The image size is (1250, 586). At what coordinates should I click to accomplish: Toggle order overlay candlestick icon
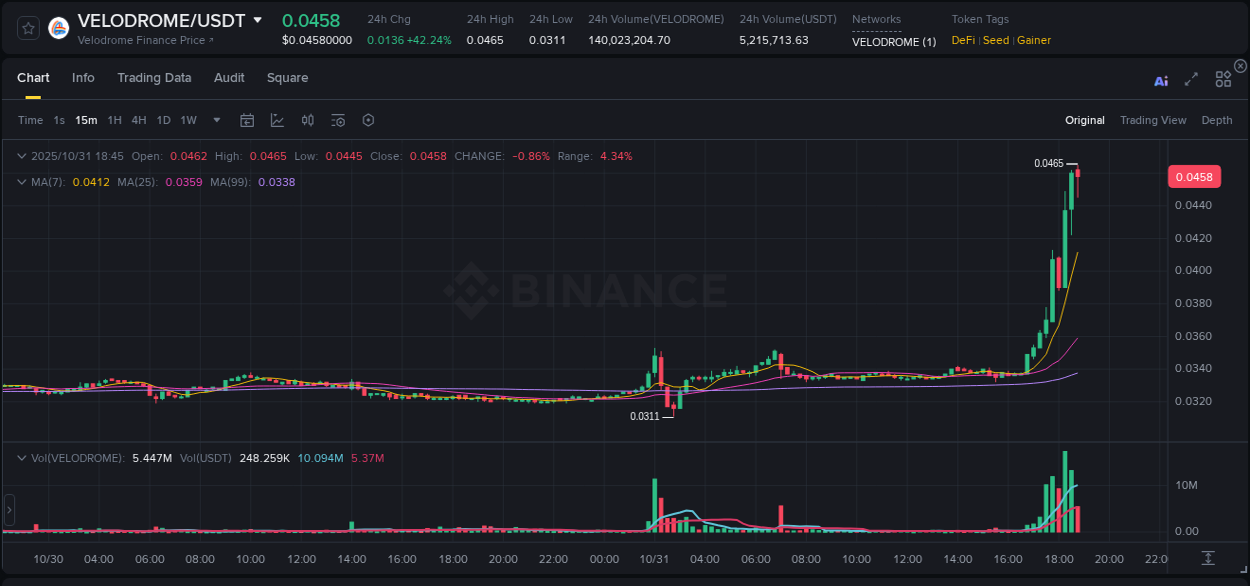tap(307, 120)
